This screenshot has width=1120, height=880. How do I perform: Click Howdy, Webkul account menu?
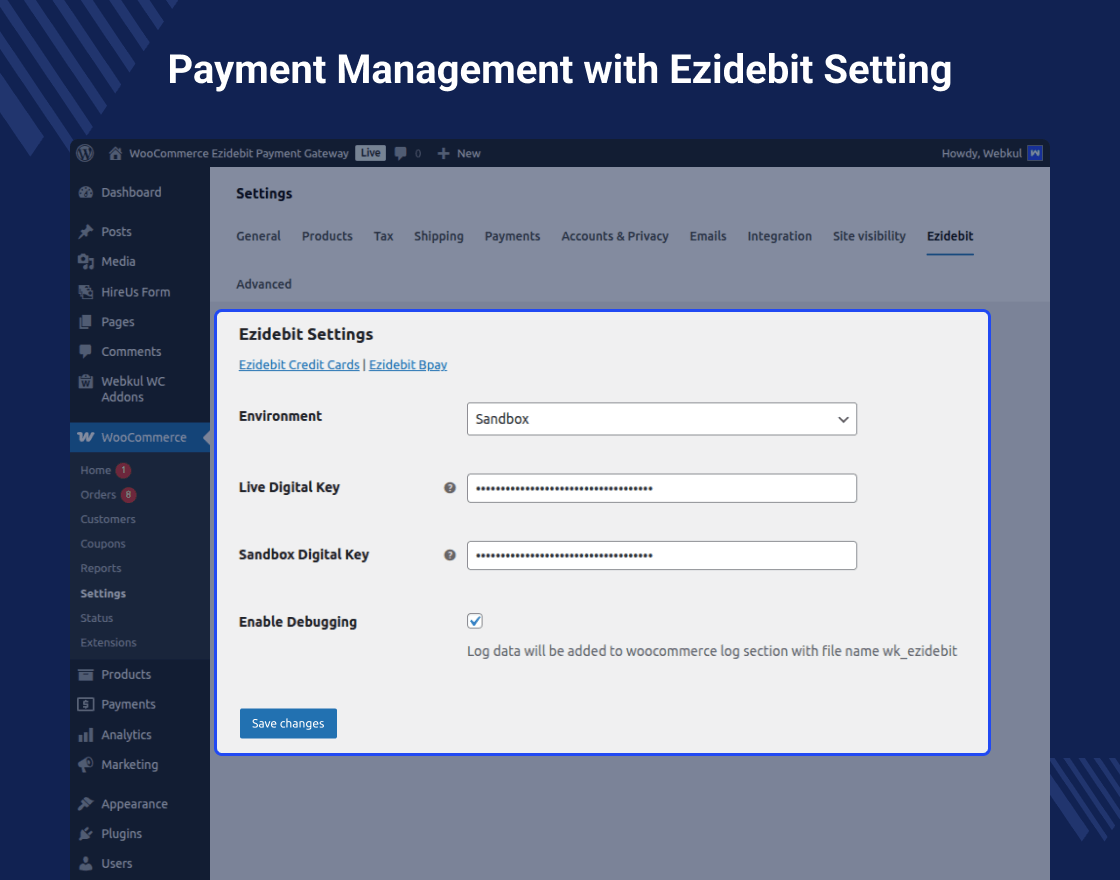tap(981, 154)
